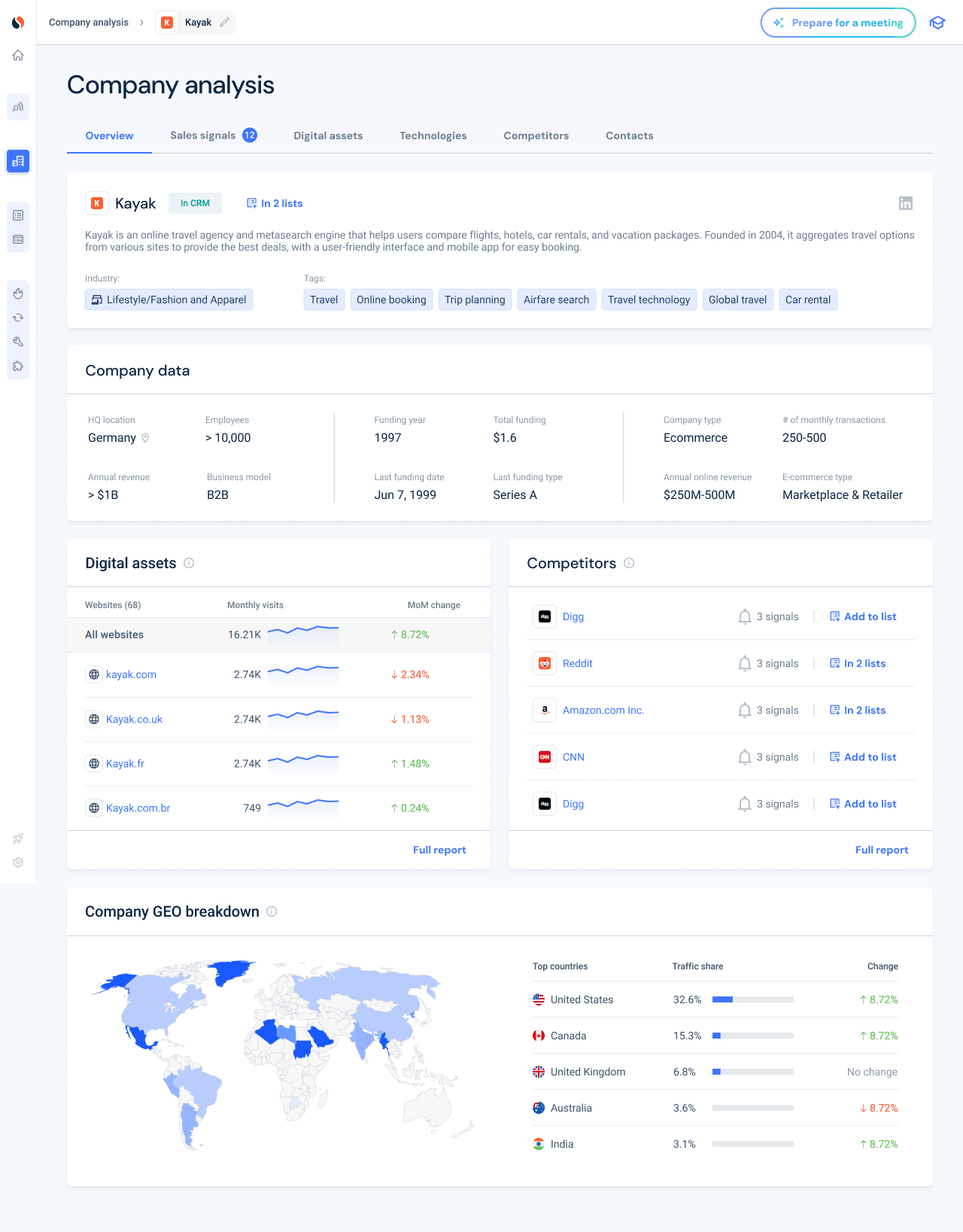The height and width of the screenshot is (1232, 963).
Task: Go to Company analysis breadcrumb
Action: (89, 23)
